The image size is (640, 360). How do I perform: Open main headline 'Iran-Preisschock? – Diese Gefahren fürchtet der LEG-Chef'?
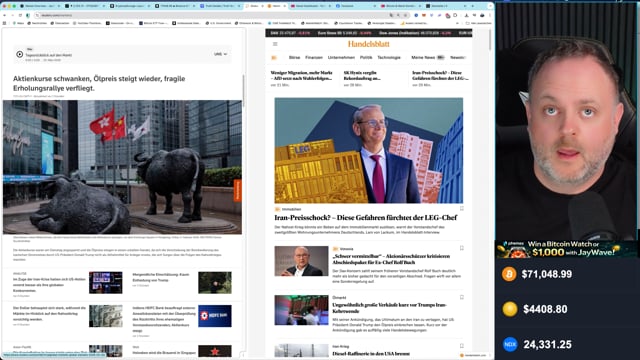(x=366, y=218)
